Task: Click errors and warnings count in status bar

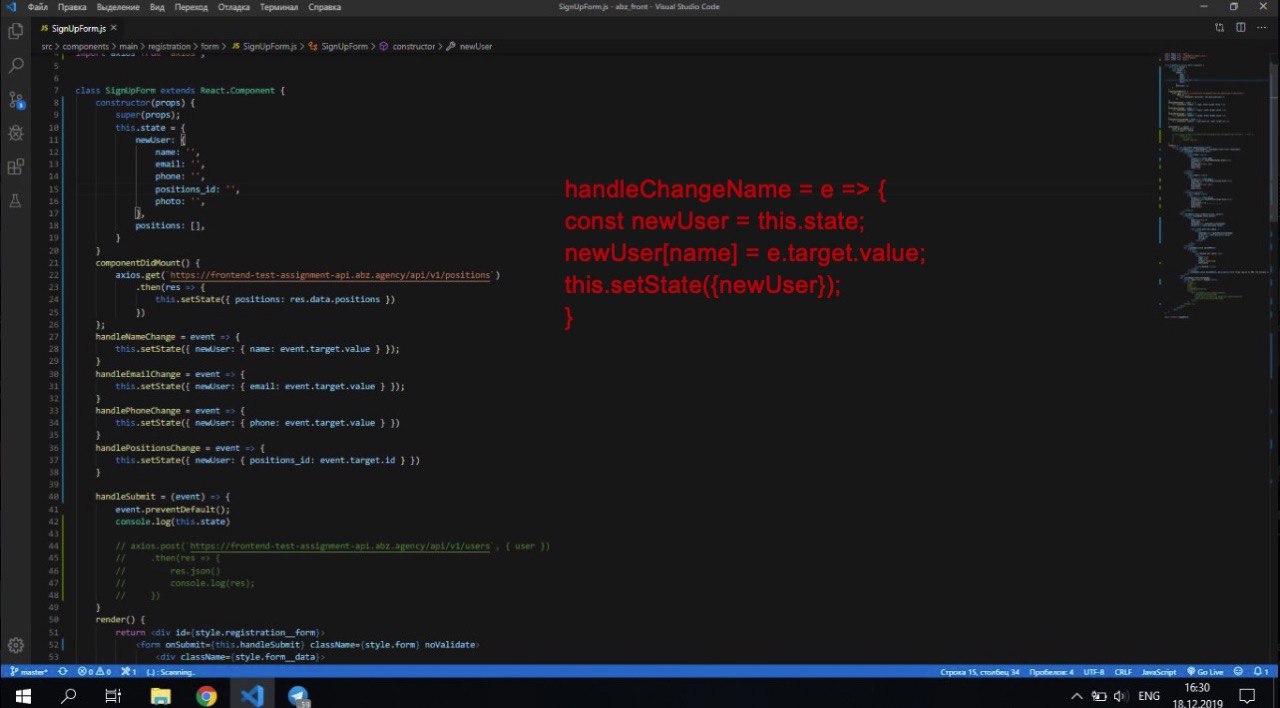Action: (94, 672)
